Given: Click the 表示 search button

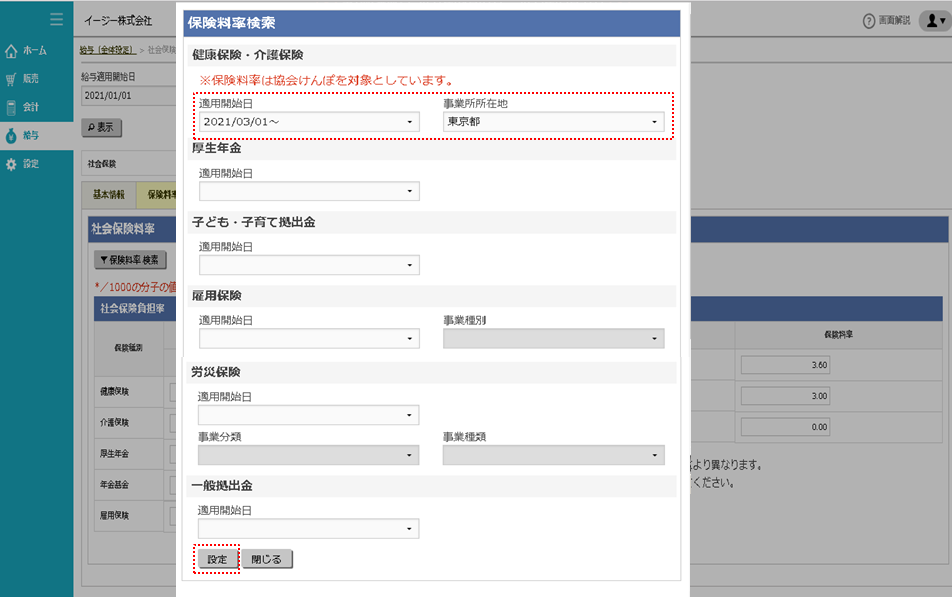Looking at the screenshot, I should [x=102, y=127].
